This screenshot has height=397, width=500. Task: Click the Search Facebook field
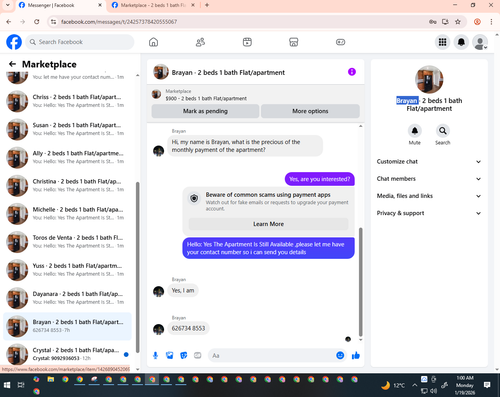coord(80,42)
